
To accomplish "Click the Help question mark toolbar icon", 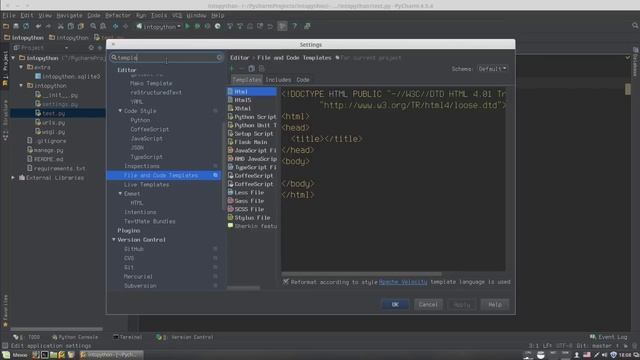I will coord(294,26).
